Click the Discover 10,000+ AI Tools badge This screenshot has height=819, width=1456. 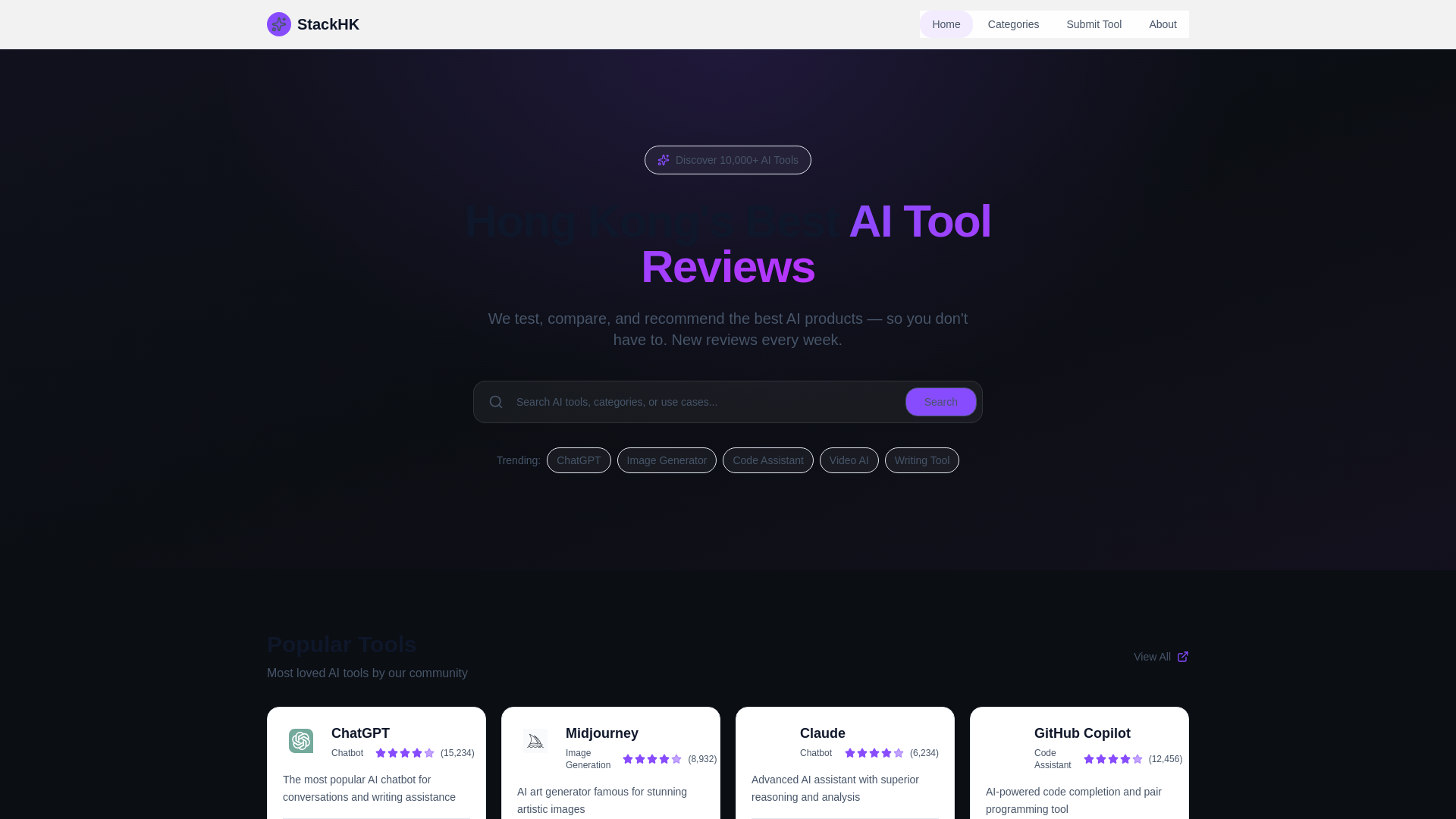coord(728,160)
